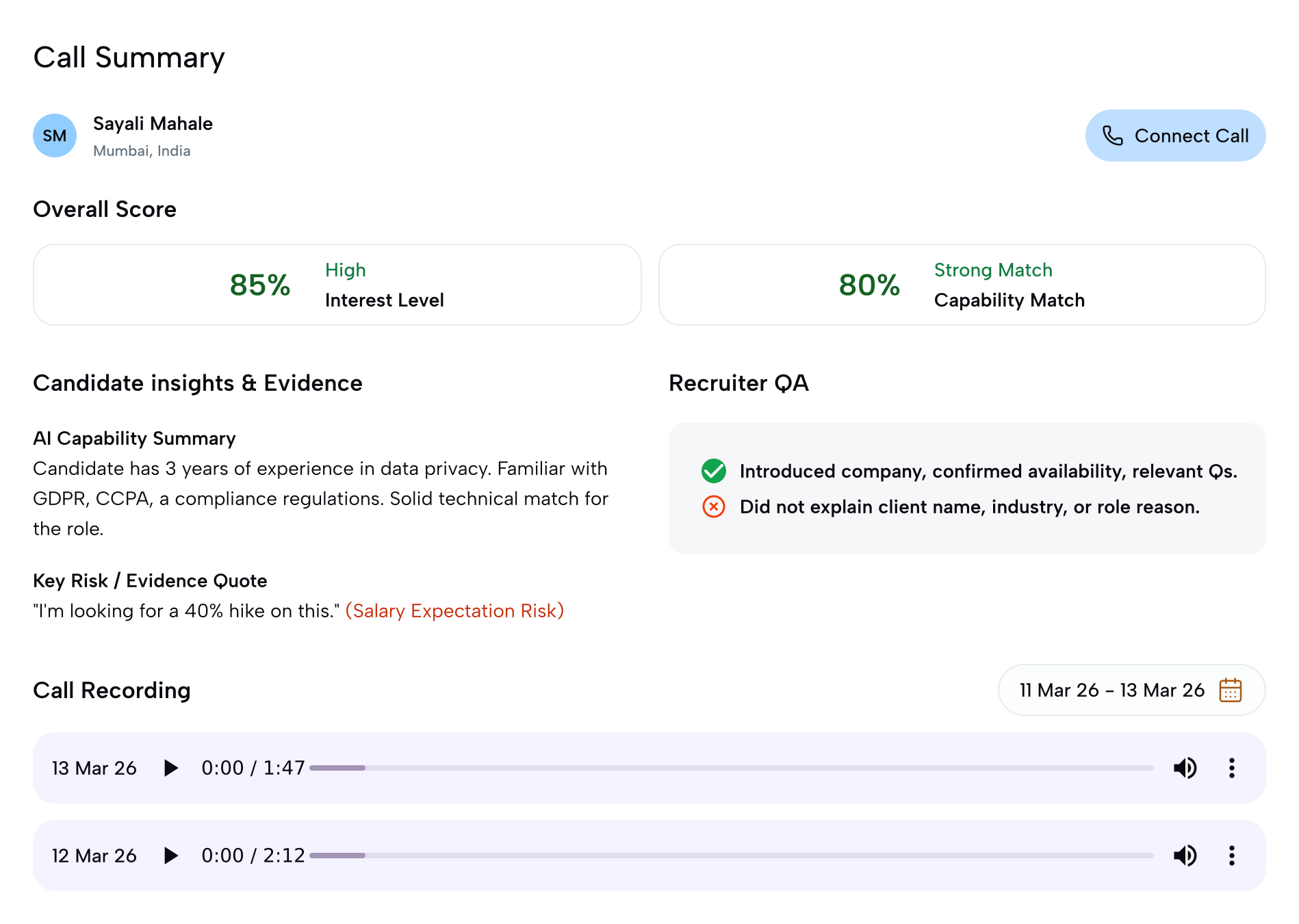Click the SM avatar circle
Screen dimensions: 1299x924
[x=55, y=136]
